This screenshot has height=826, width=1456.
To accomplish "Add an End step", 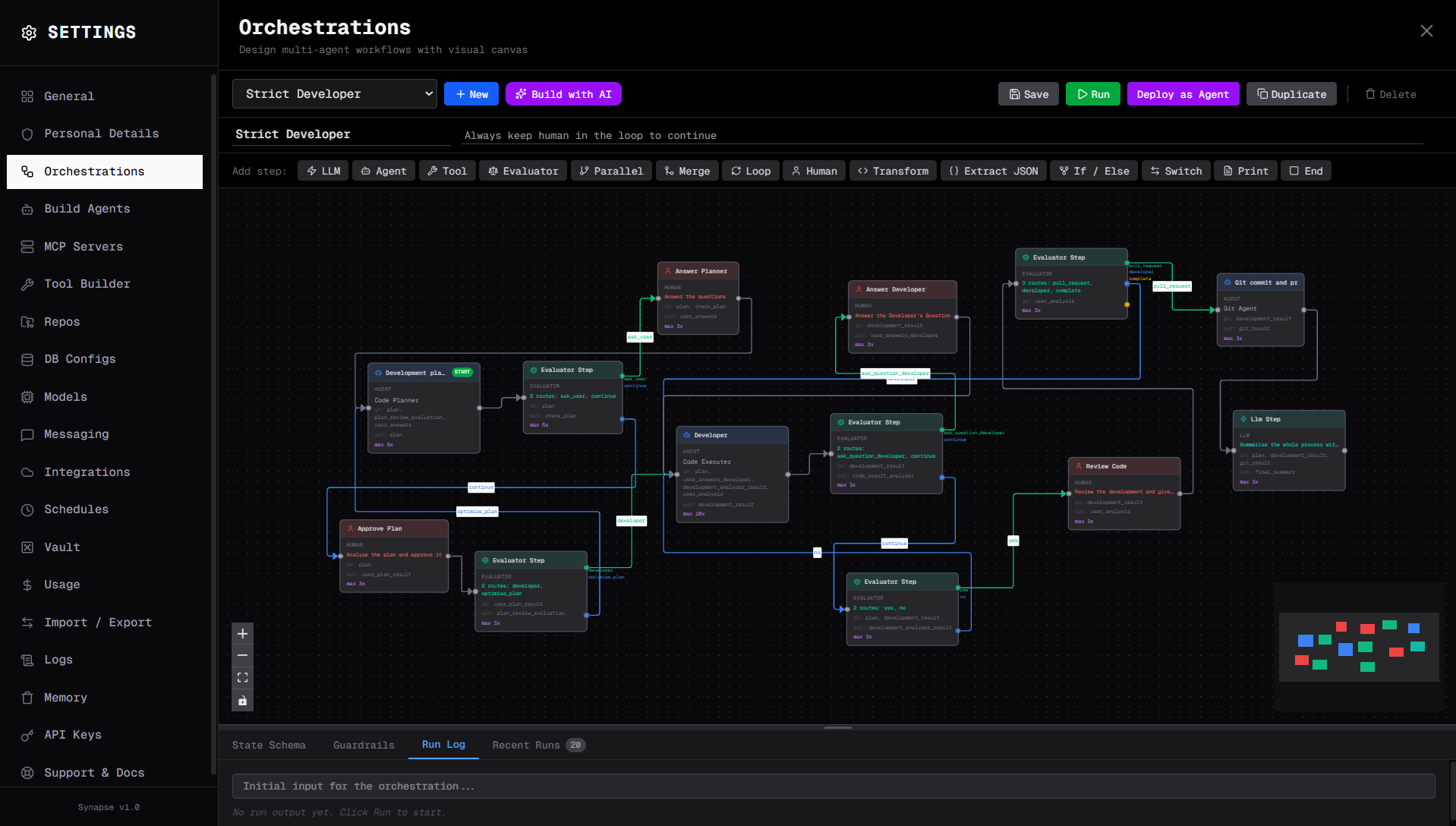I will [1306, 171].
